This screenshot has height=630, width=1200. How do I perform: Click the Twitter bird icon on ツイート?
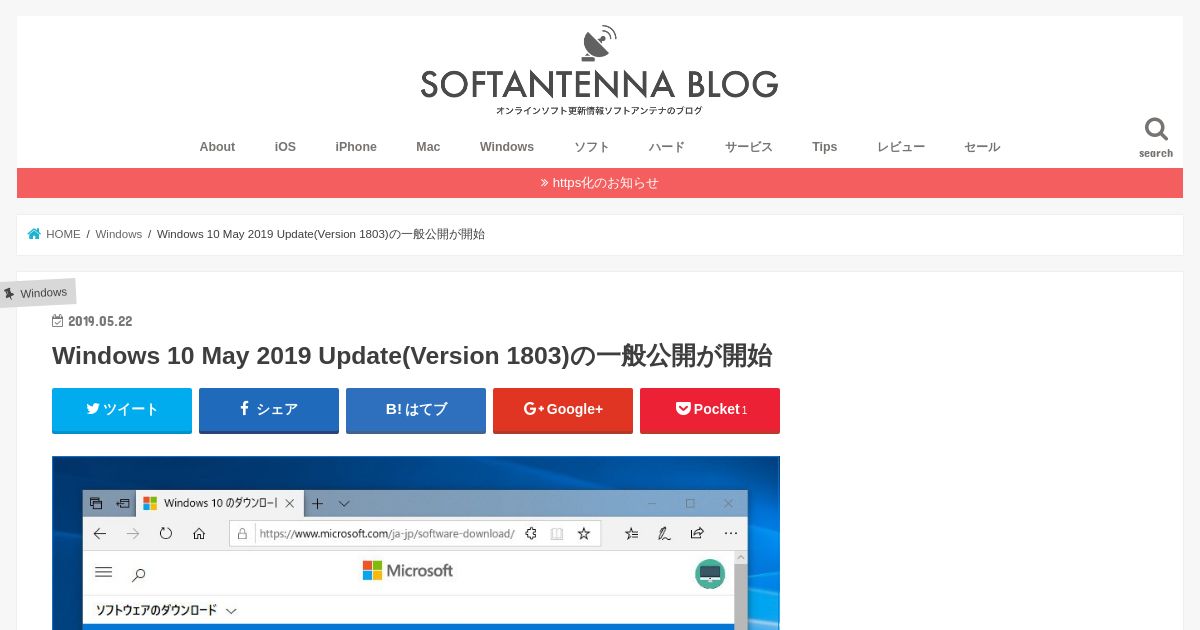(93, 408)
